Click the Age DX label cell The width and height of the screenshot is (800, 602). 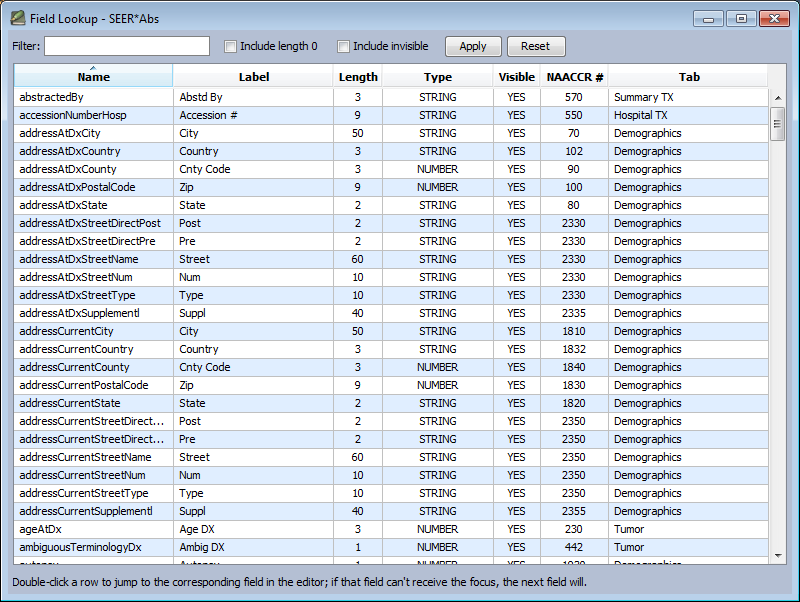[254, 529]
